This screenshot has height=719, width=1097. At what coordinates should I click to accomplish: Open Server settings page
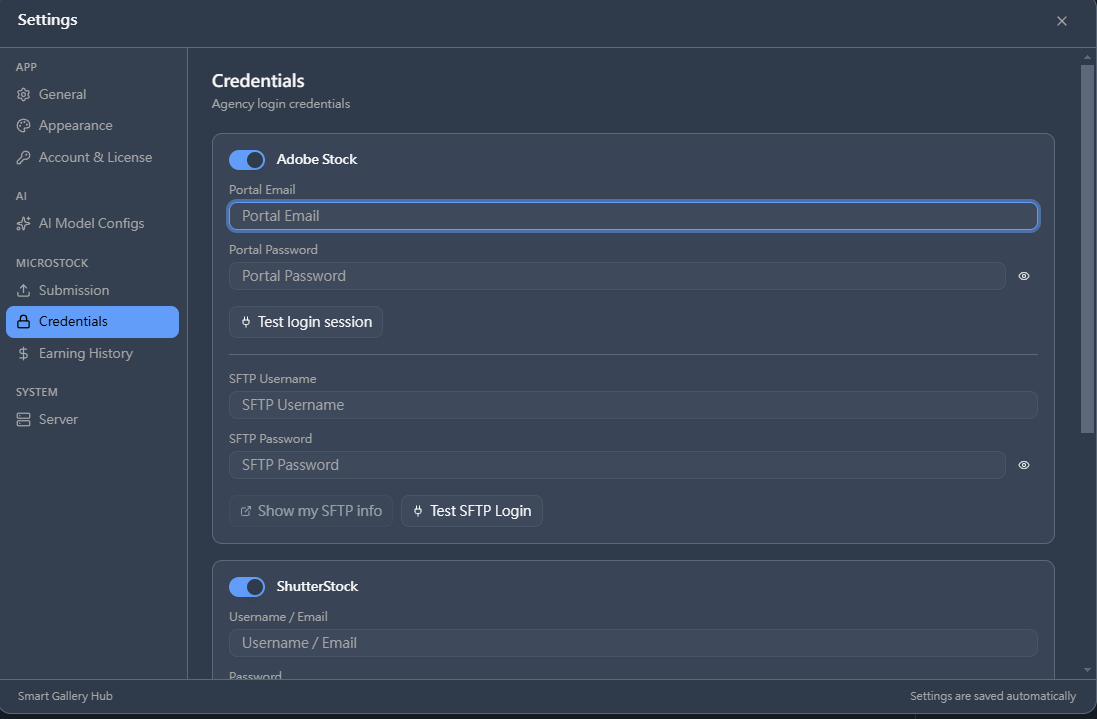point(92,420)
